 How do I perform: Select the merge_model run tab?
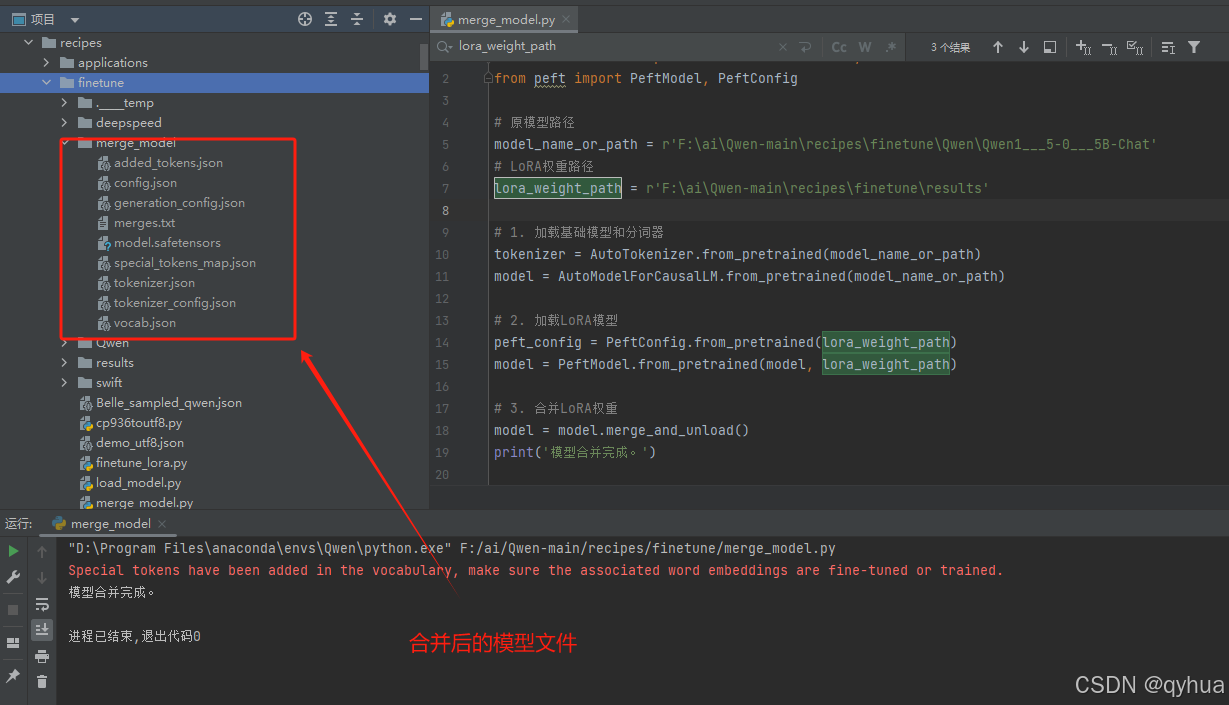110,524
